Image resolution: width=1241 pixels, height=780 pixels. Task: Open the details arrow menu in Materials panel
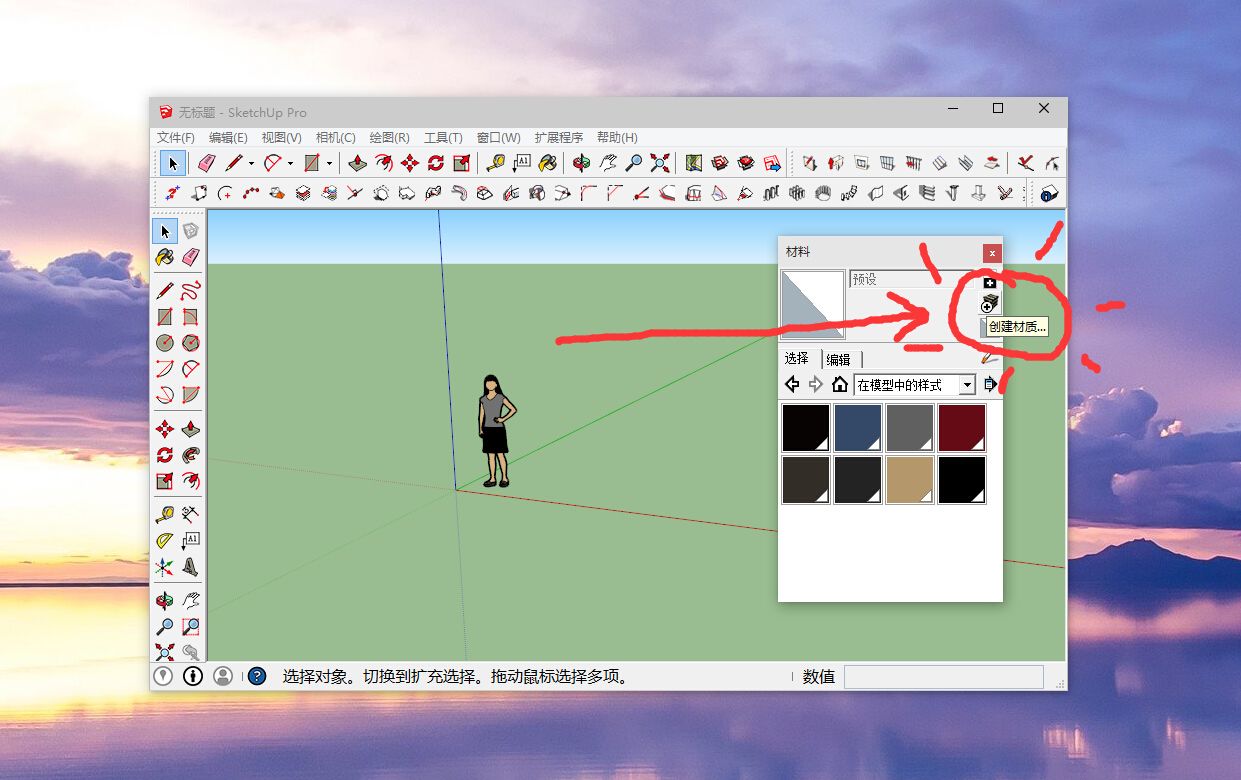point(990,384)
